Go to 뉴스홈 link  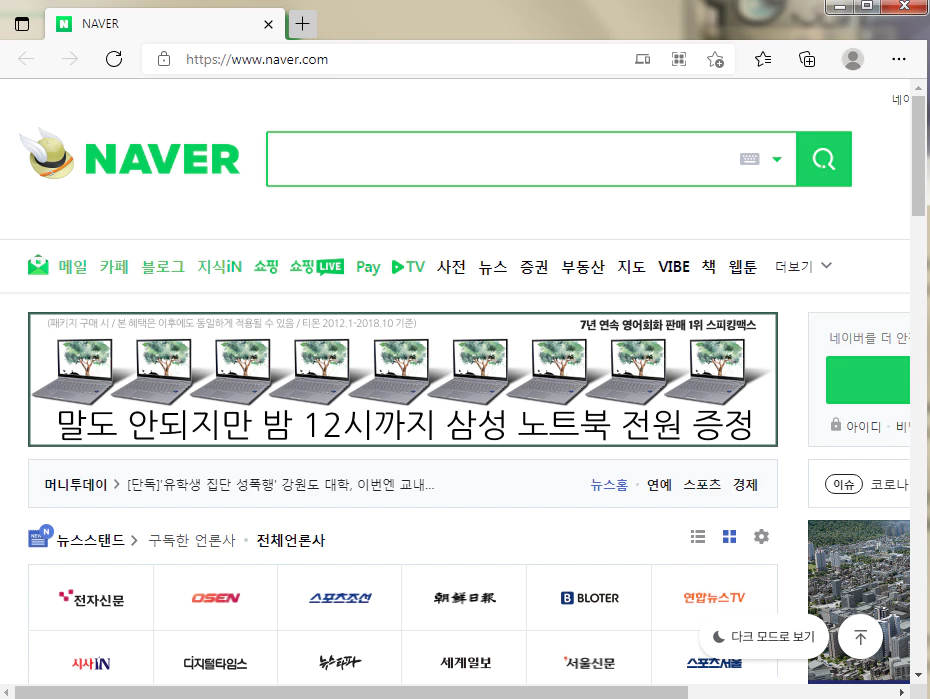coord(609,484)
